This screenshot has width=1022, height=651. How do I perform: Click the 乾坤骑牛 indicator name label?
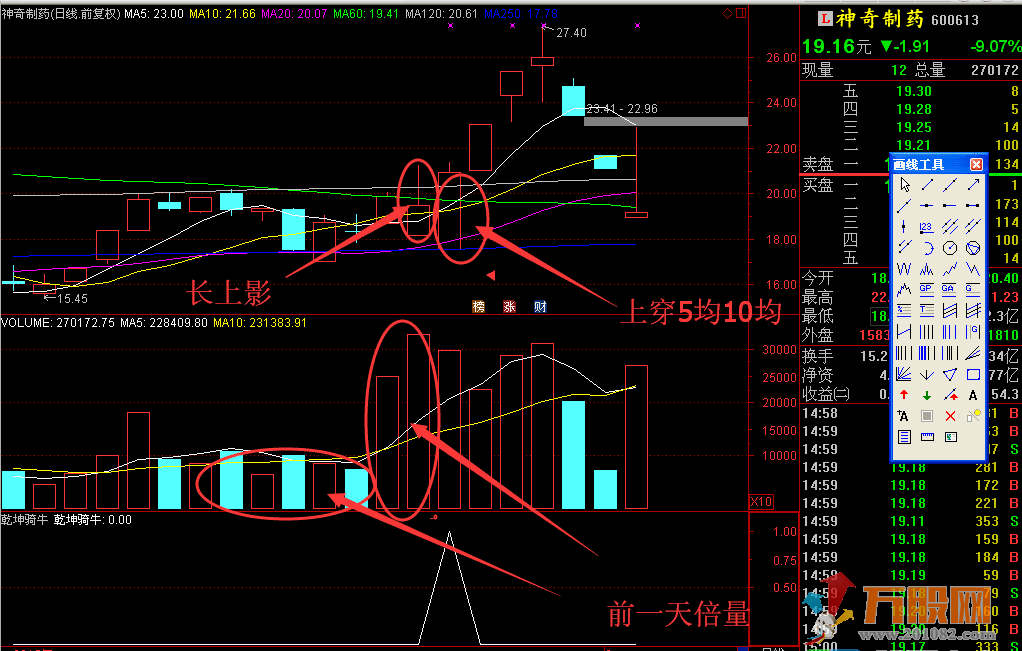click(x=25, y=519)
